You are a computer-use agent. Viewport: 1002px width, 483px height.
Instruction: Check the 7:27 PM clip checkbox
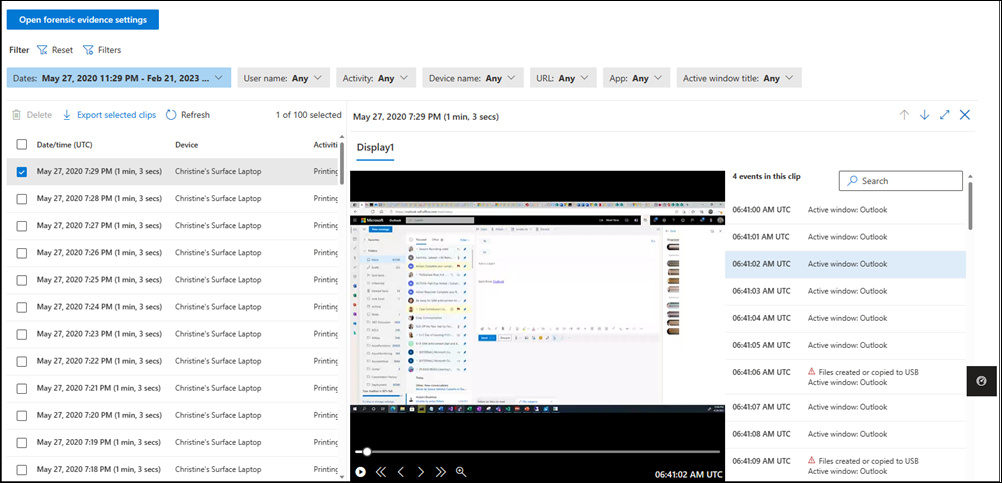point(22,226)
